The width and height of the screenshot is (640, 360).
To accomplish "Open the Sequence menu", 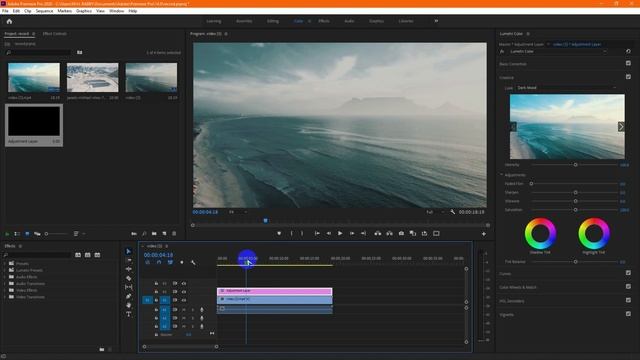I will pyautogui.click(x=44, y=11).
